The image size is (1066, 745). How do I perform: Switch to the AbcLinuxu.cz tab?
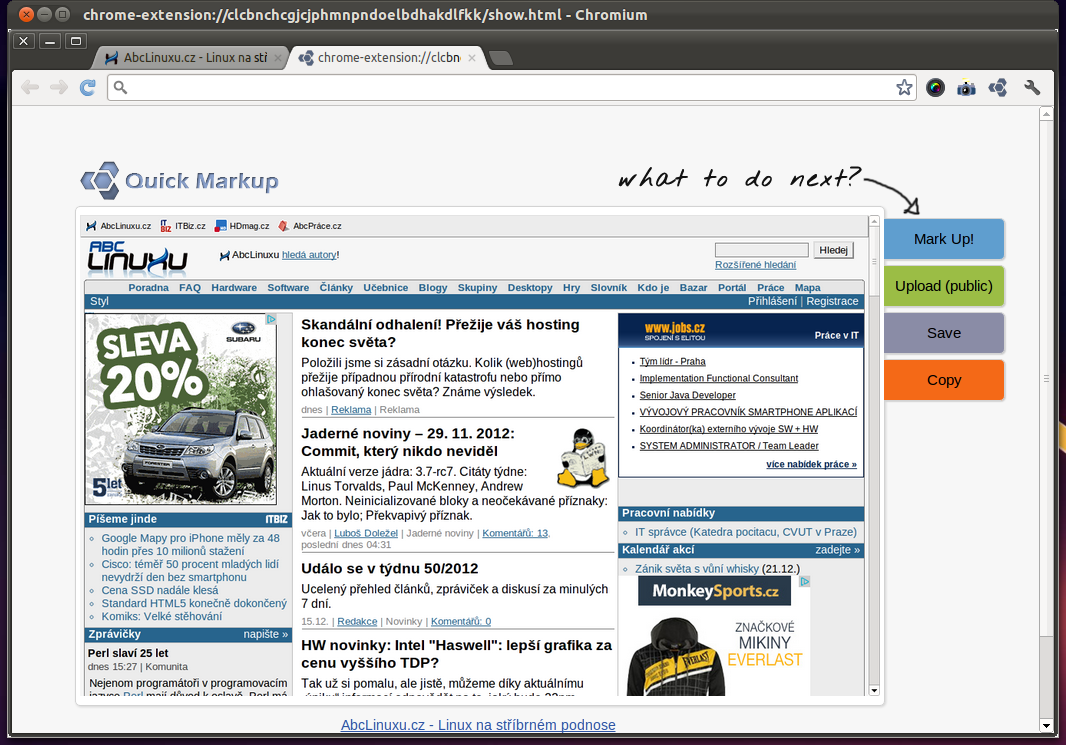point(192,58)
